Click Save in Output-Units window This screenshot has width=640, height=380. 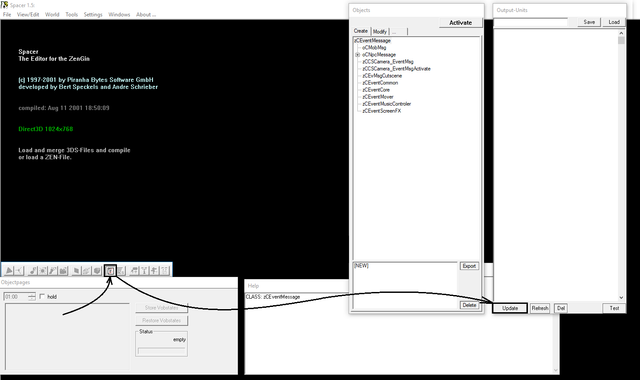(589, 22)
